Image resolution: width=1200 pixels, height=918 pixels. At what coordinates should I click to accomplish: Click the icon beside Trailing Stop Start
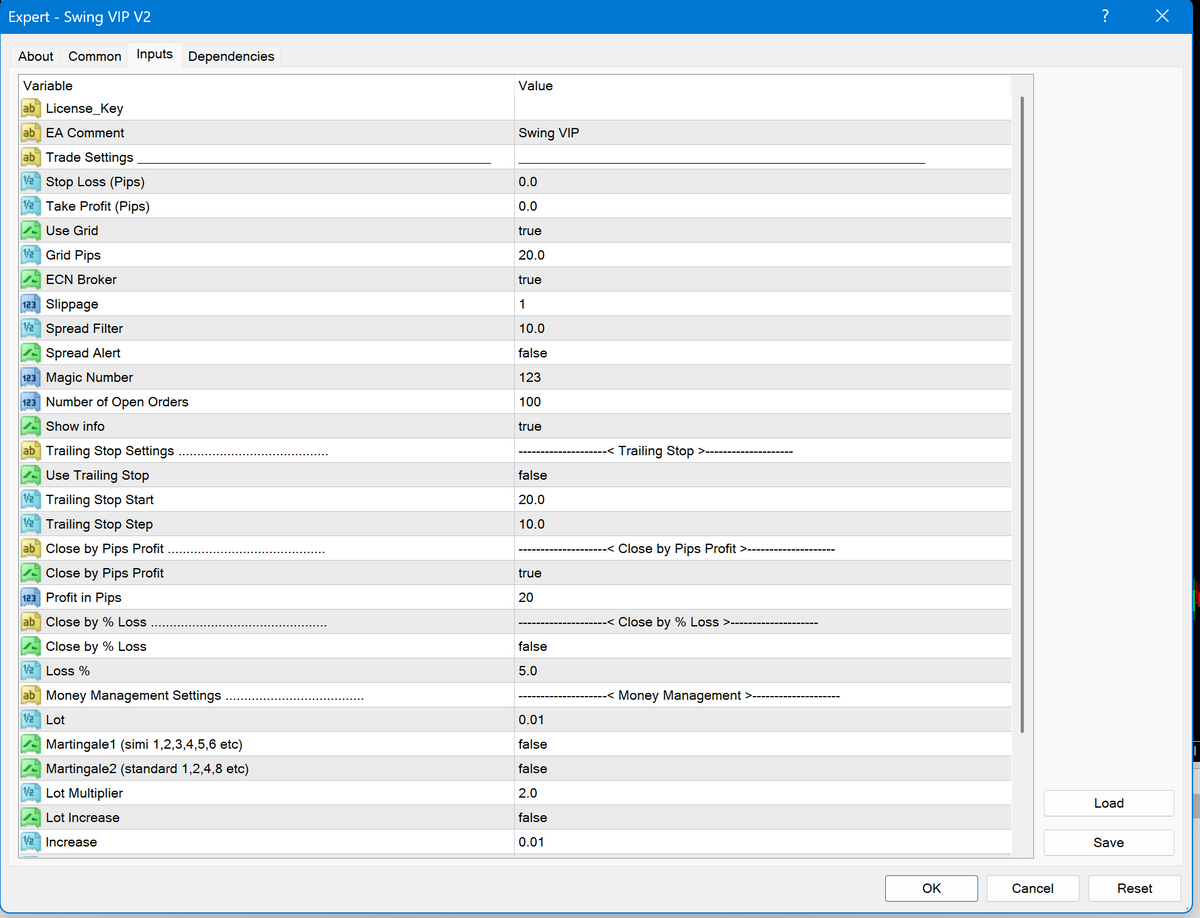30,500
